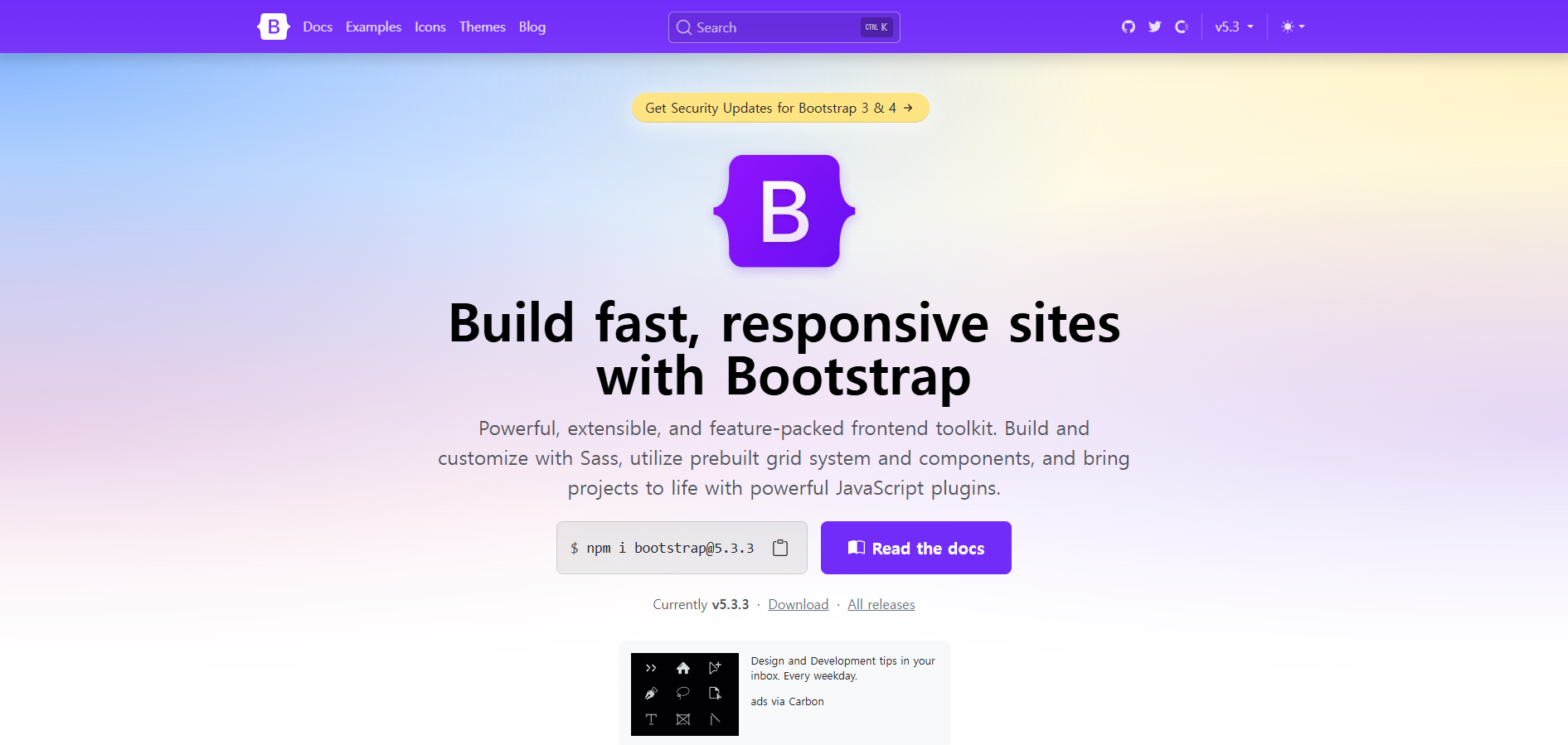
Task: Open the Icons navbar link
Action: [x=430, y=27]
